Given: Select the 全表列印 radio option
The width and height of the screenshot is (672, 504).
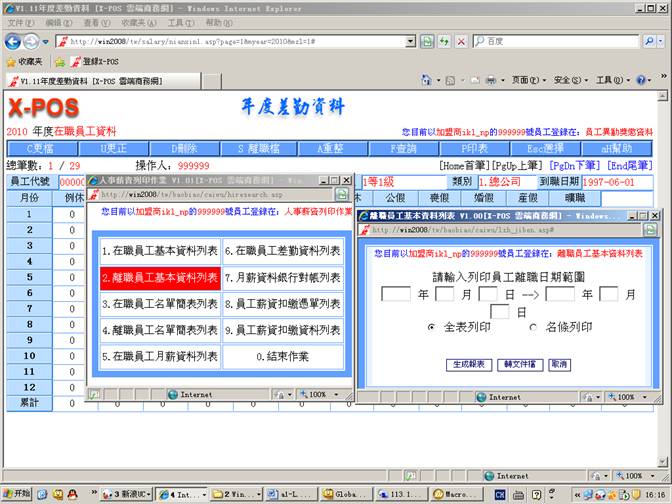Looking at the screenshot, I should (x=431, y=327).
